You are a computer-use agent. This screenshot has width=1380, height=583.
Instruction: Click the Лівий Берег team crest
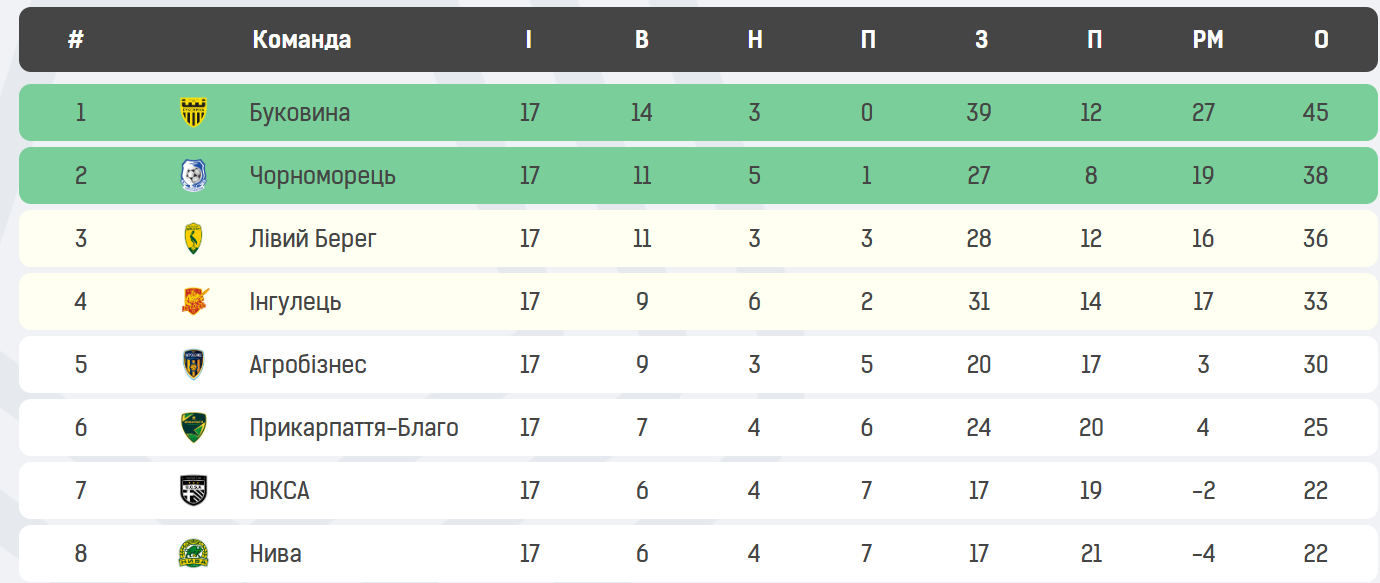coord(193,239)
